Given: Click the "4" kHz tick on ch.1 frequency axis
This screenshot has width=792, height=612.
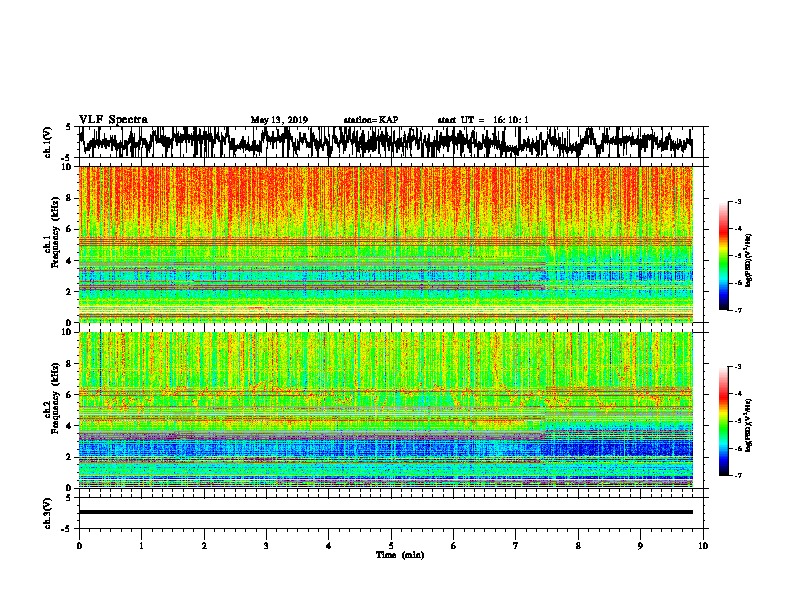Looking at the screenshot, I should click(x=69, y=261).
